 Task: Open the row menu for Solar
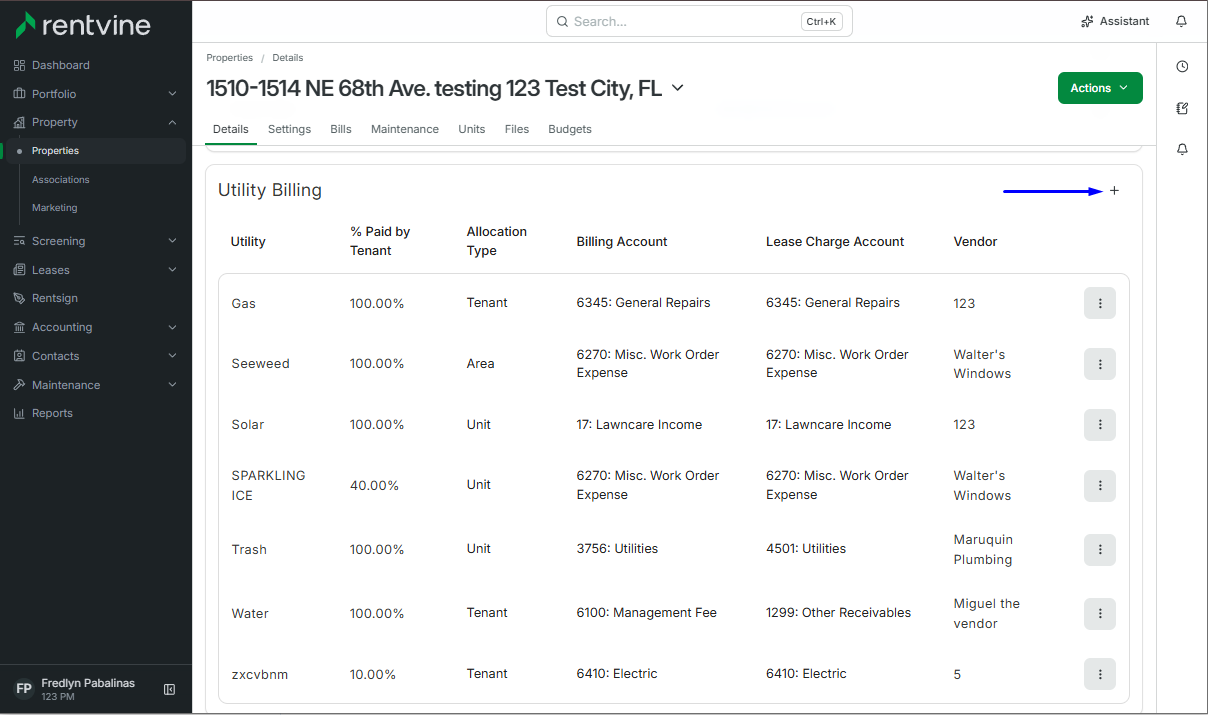[1100, 425]
